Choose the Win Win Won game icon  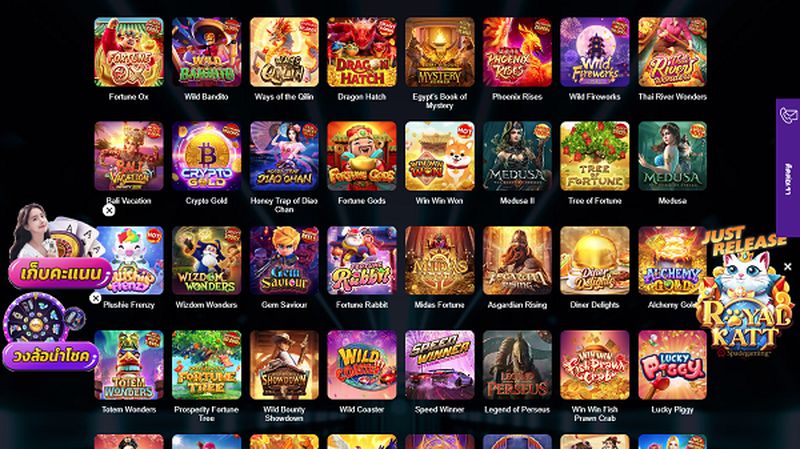439,156
